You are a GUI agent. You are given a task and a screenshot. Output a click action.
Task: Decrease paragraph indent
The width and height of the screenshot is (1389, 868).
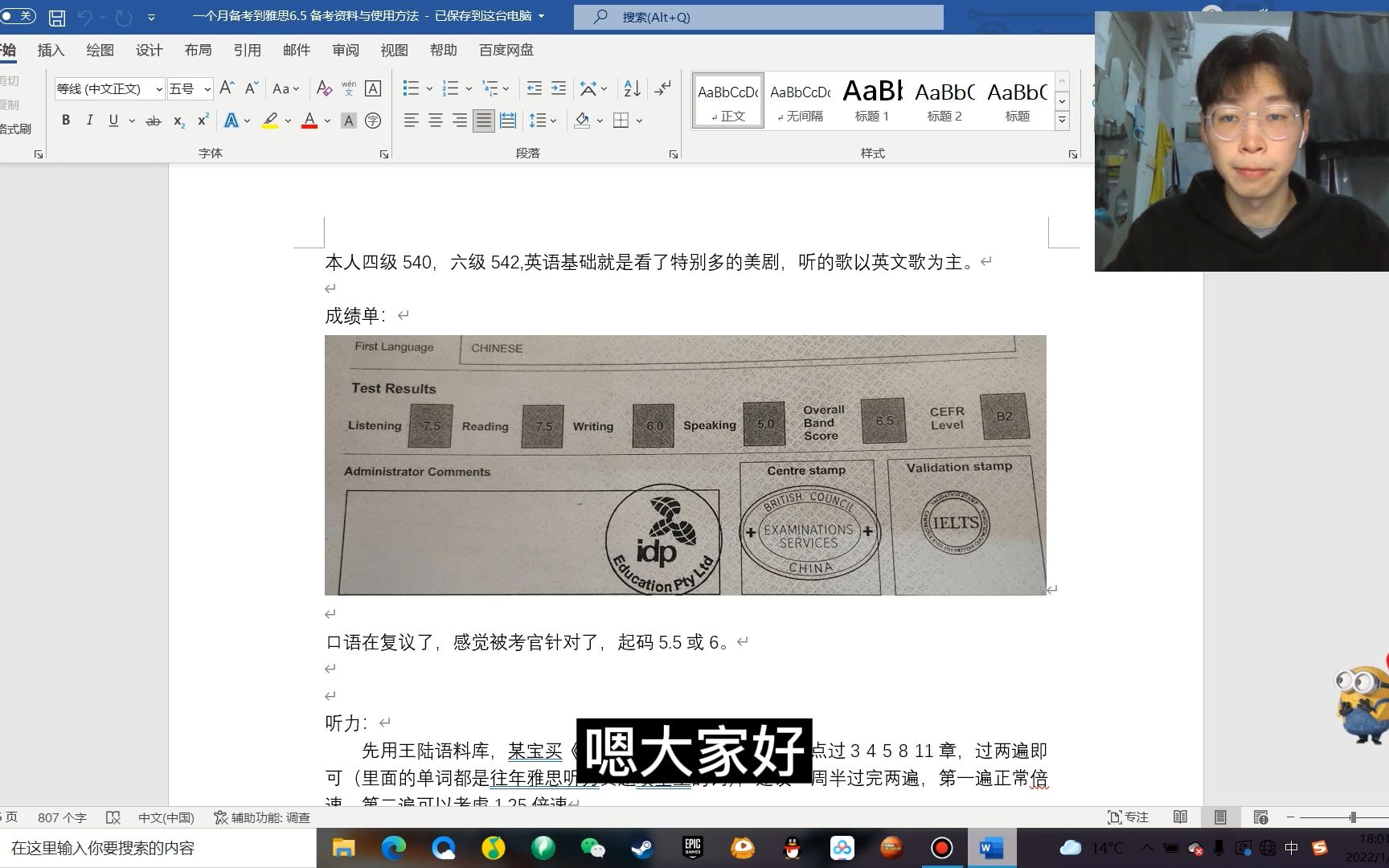534,88
